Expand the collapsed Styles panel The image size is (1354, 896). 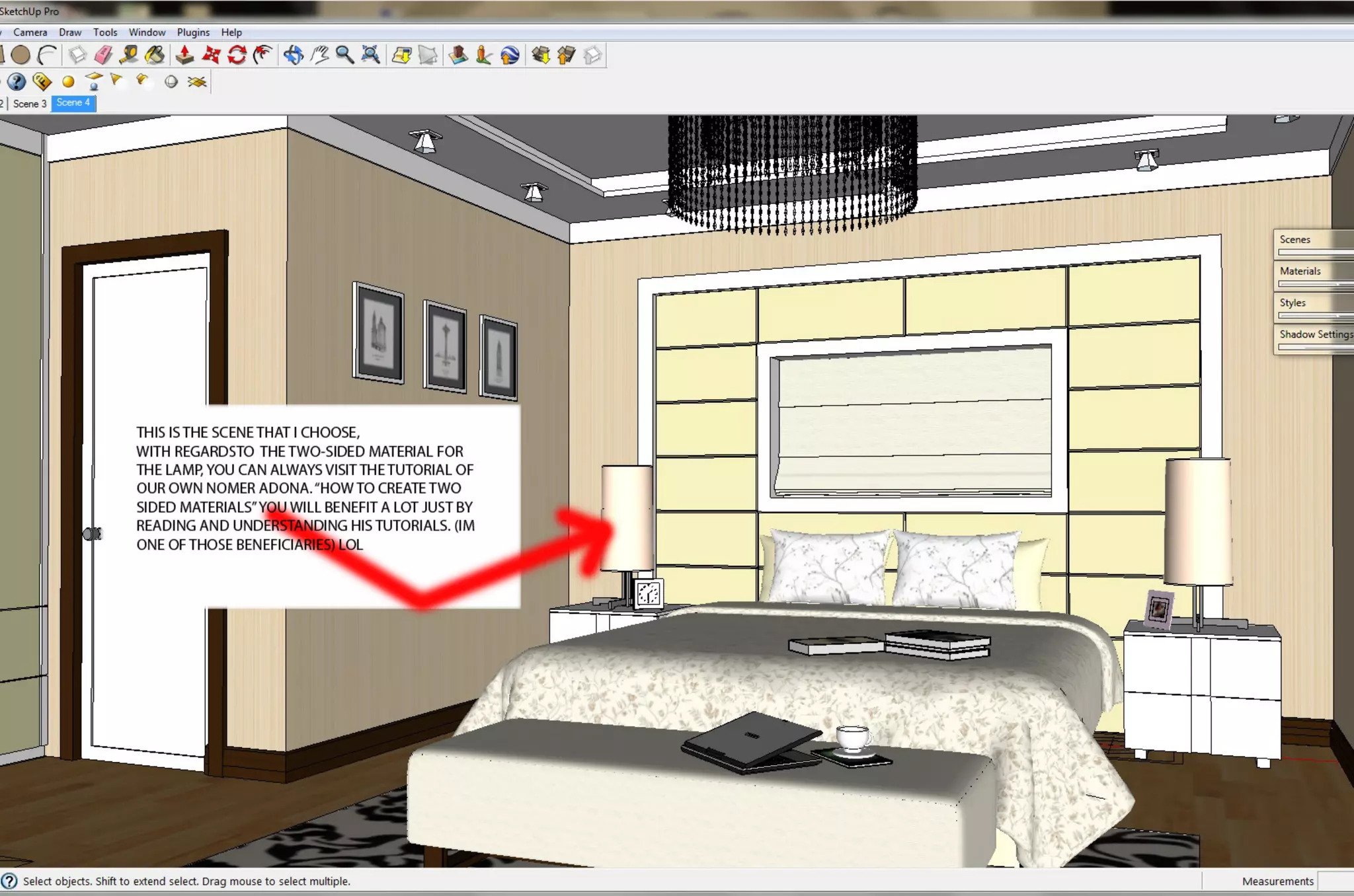click(1312, 303)
